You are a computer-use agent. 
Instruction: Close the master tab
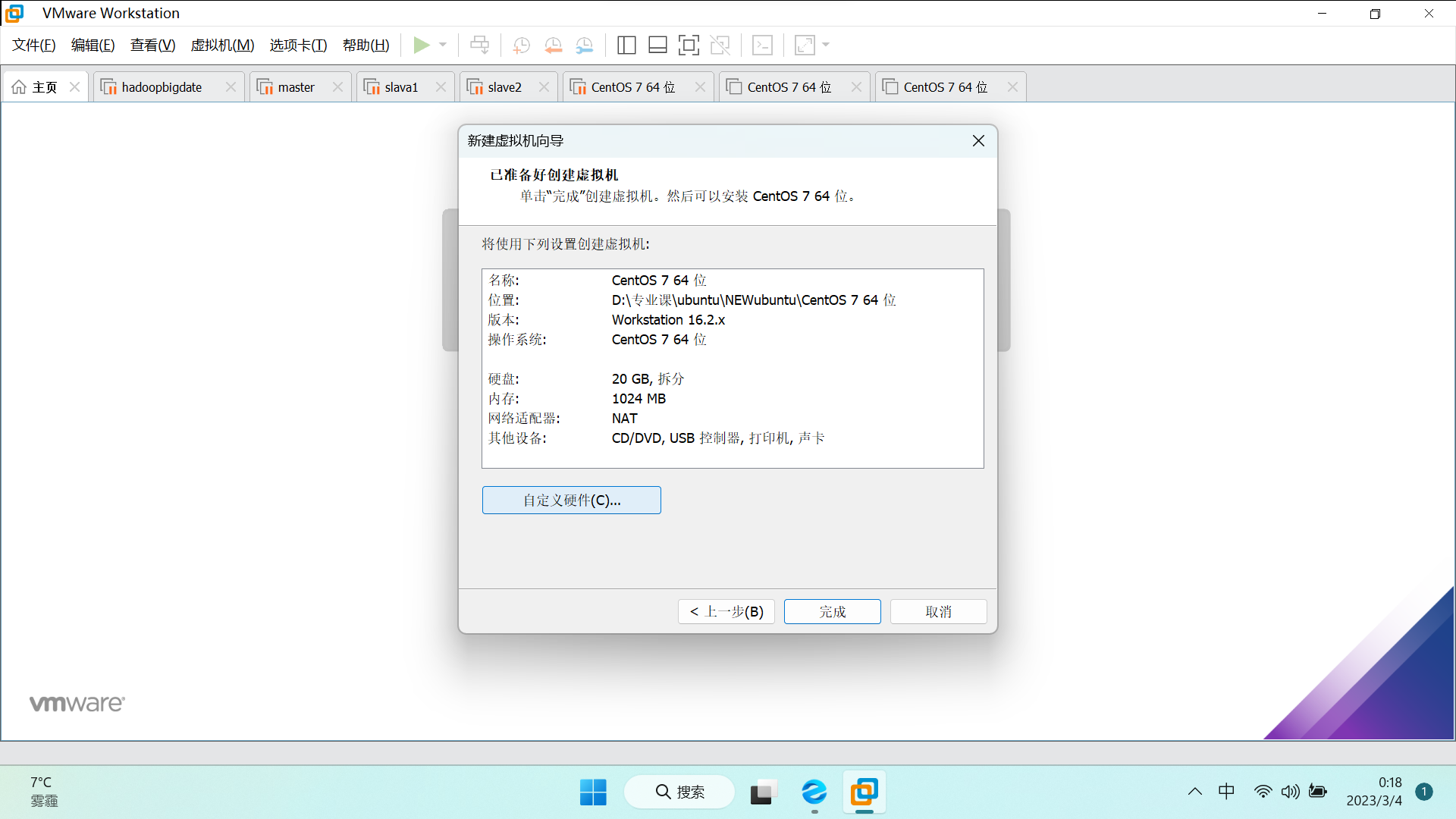point(337,87)
